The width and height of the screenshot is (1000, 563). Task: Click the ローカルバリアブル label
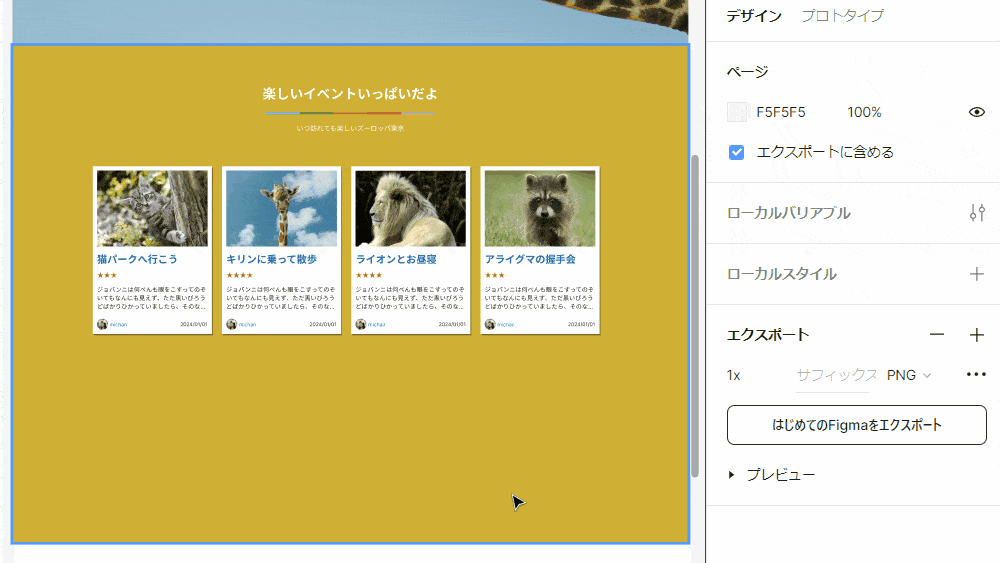(x=788, y=213)
